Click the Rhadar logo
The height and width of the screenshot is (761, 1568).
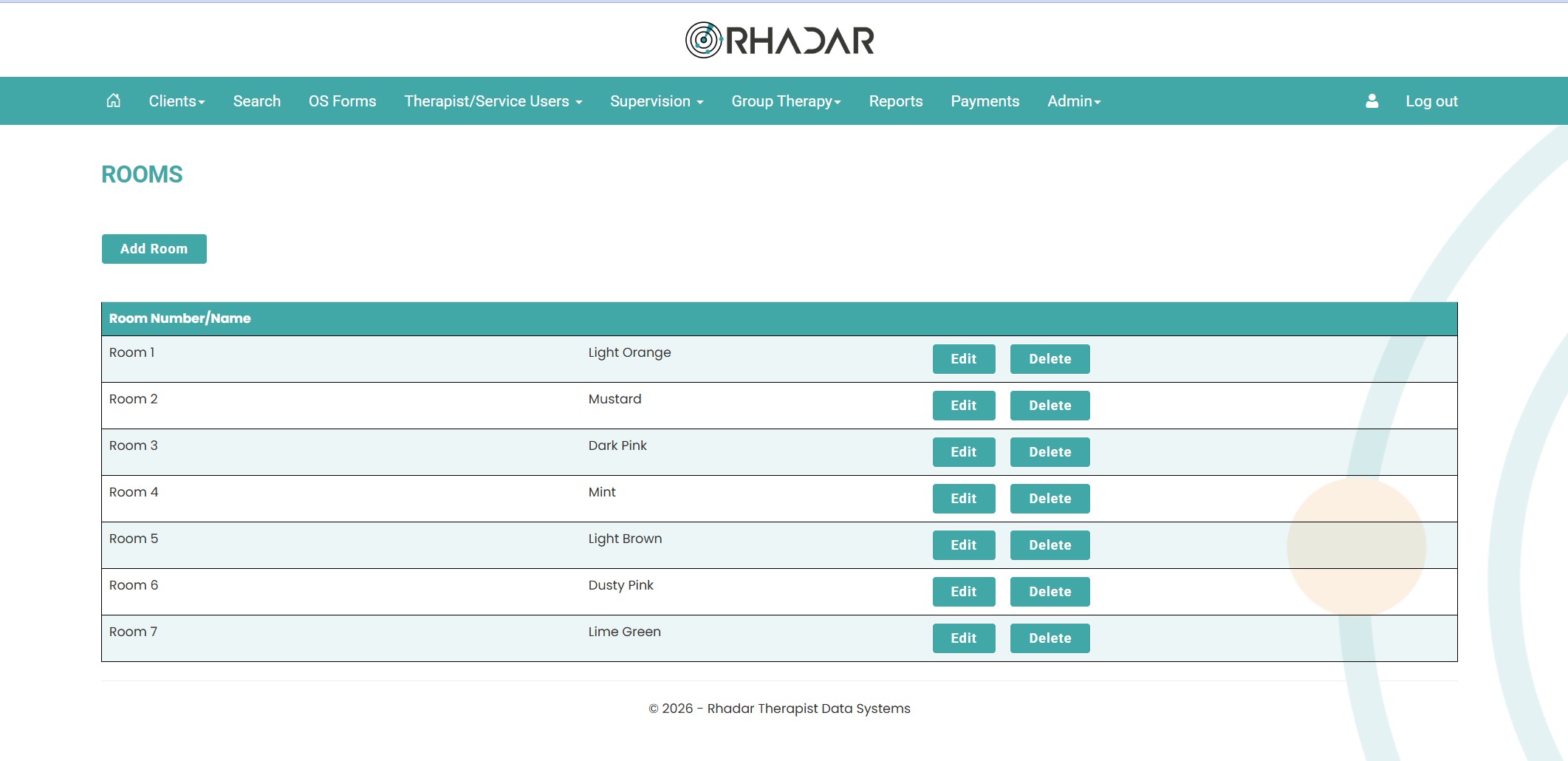point(779,40)
